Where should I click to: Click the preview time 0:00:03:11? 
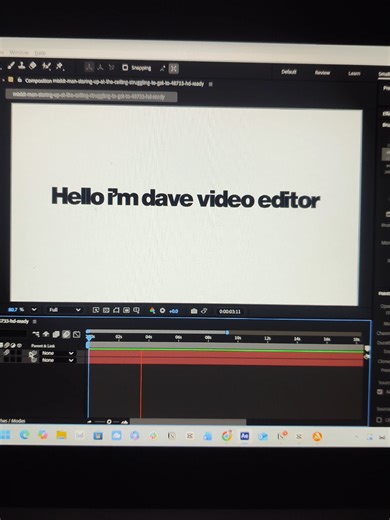pyautogui.click(x=230, y=311)
